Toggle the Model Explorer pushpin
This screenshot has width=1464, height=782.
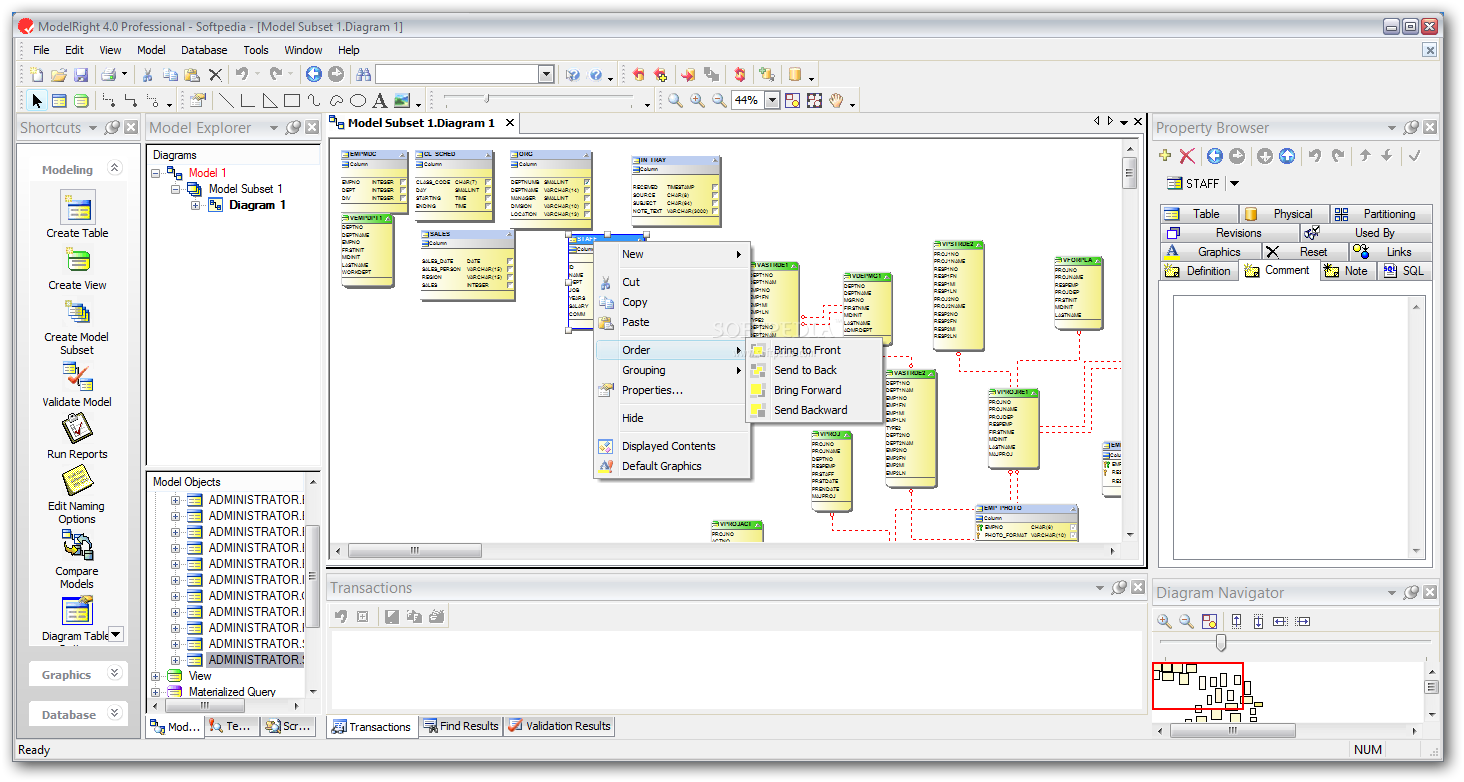point(293,128)
